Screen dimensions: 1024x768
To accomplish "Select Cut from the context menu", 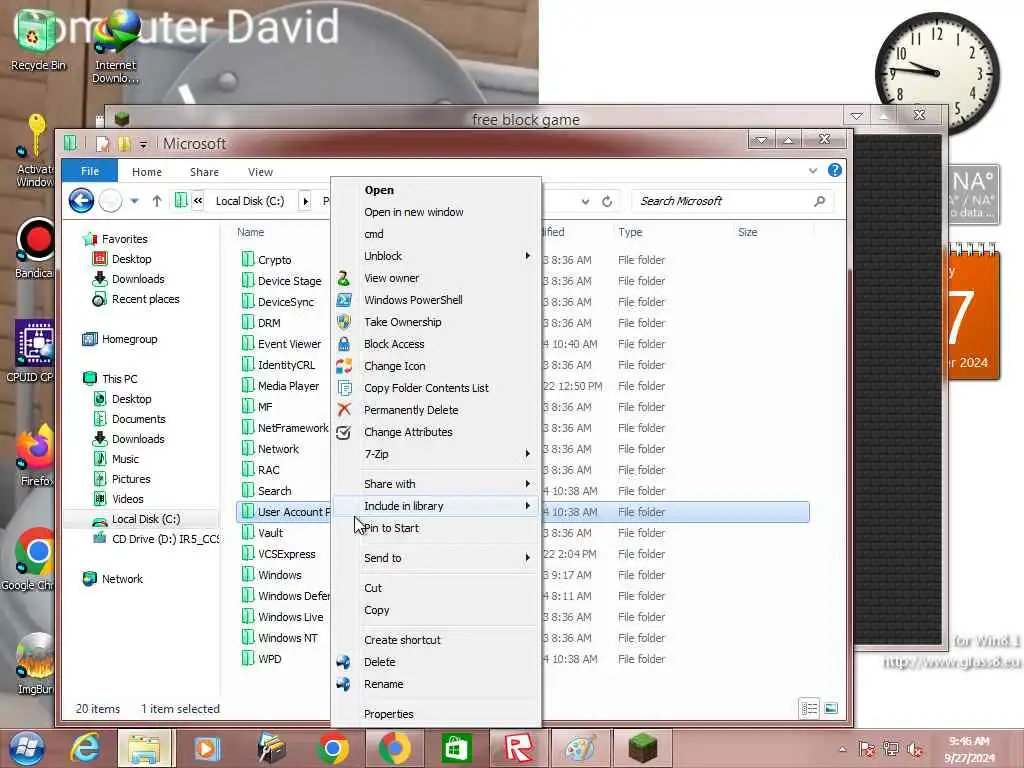I will coord(373,588).
